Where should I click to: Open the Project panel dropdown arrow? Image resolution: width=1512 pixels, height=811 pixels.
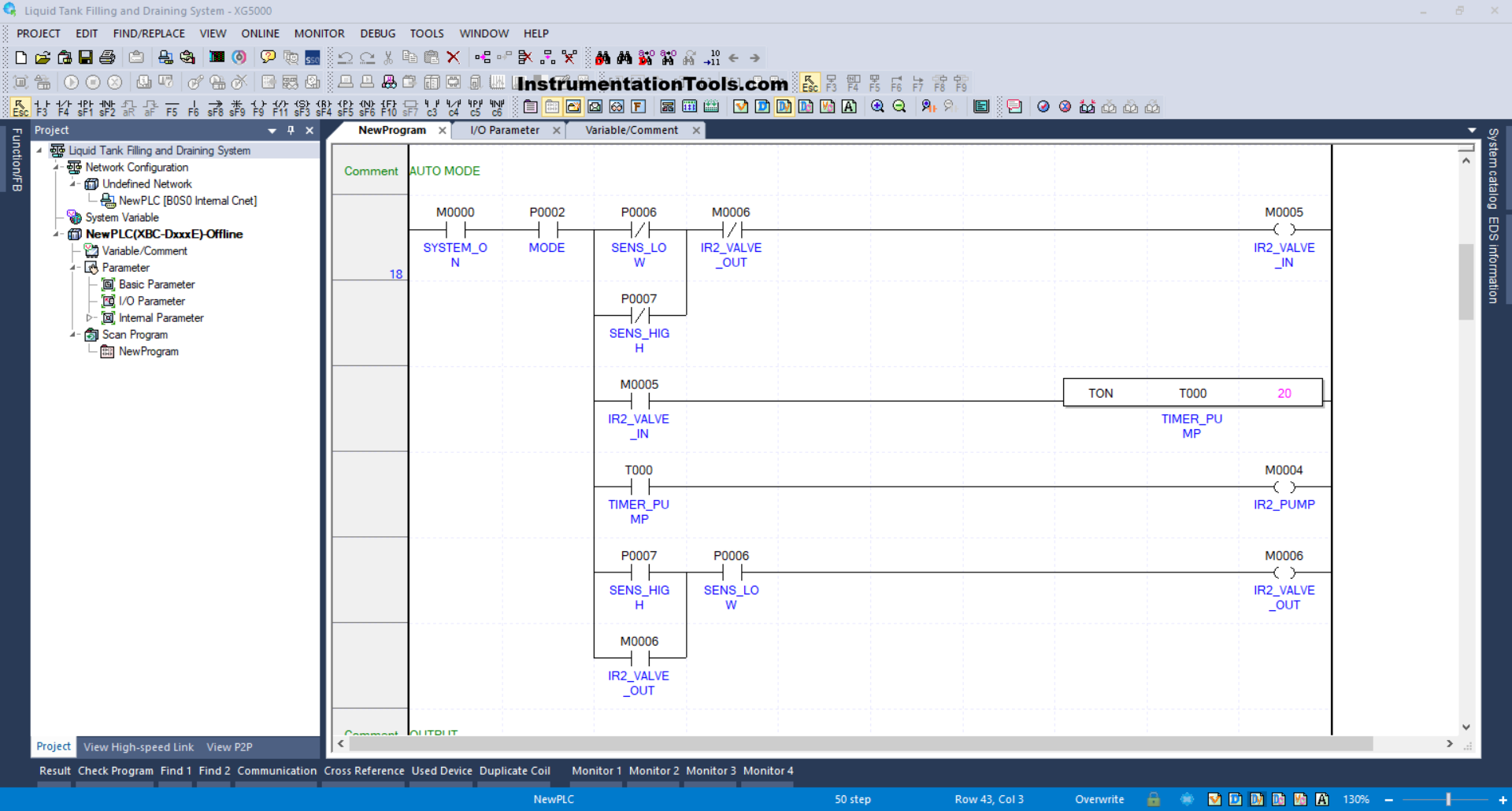[272, 131]
